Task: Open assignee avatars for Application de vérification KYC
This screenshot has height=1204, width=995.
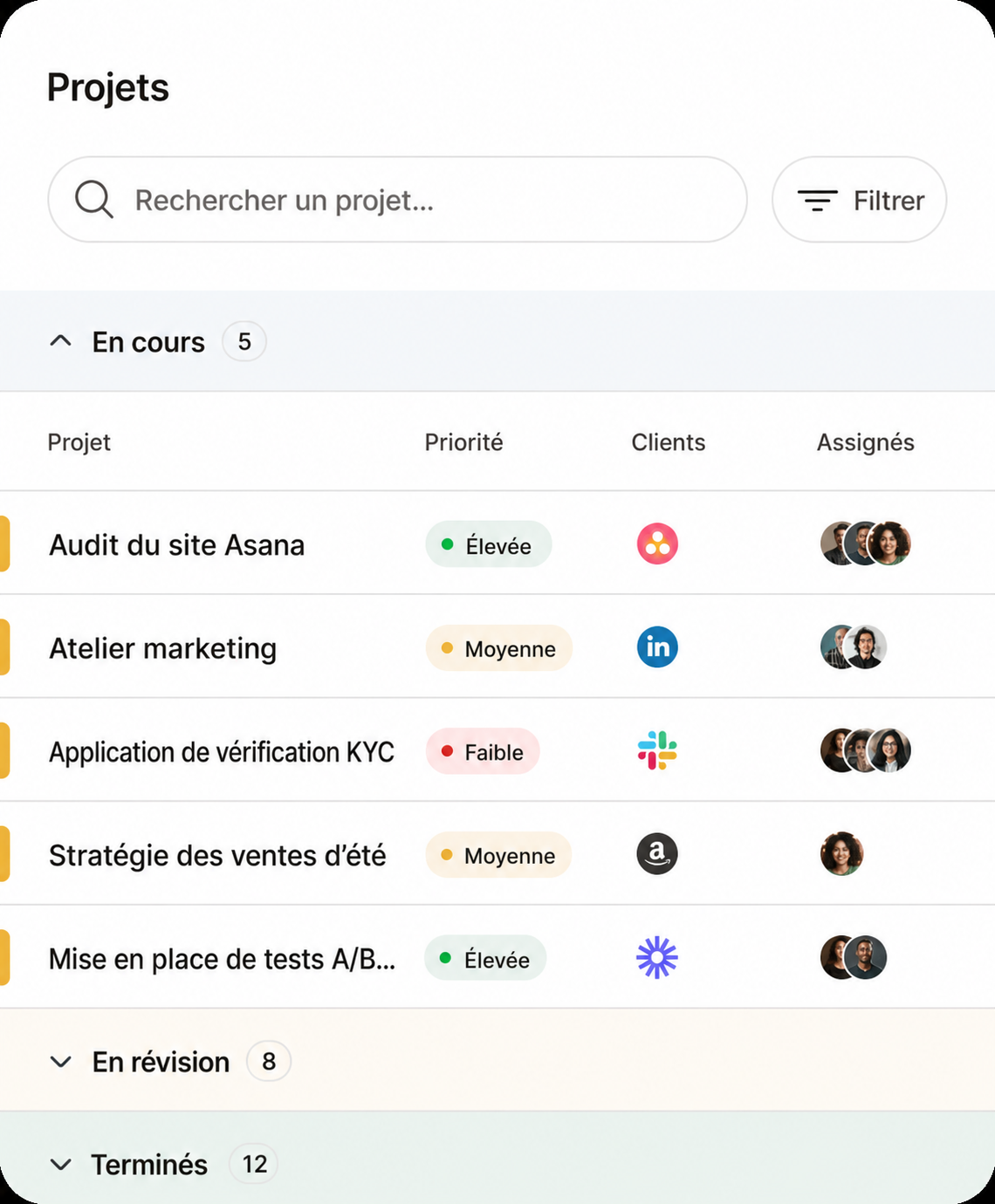Action: pos(866,750)
